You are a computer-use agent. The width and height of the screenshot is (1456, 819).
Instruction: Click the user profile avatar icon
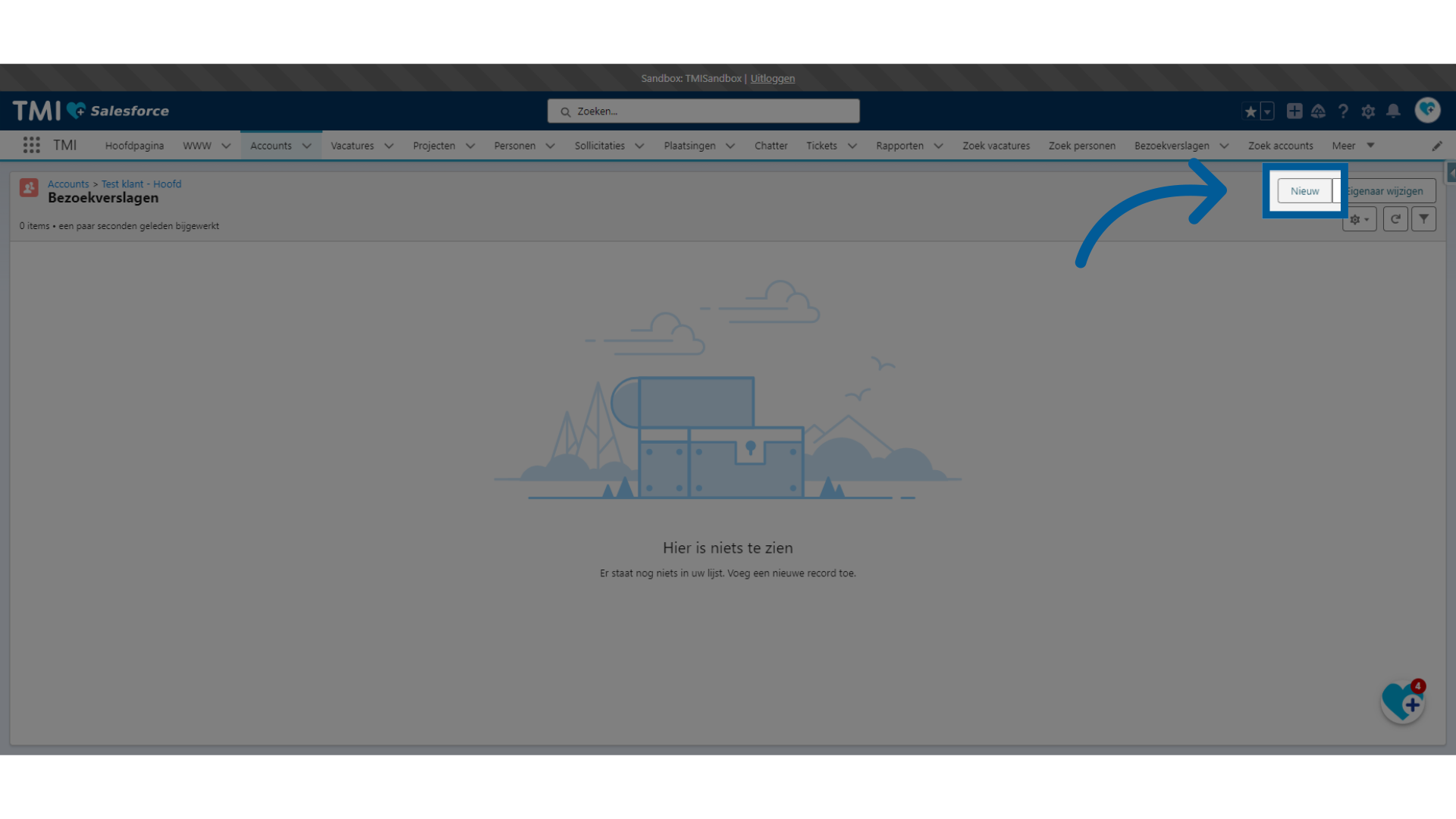tap(1427, 110)
